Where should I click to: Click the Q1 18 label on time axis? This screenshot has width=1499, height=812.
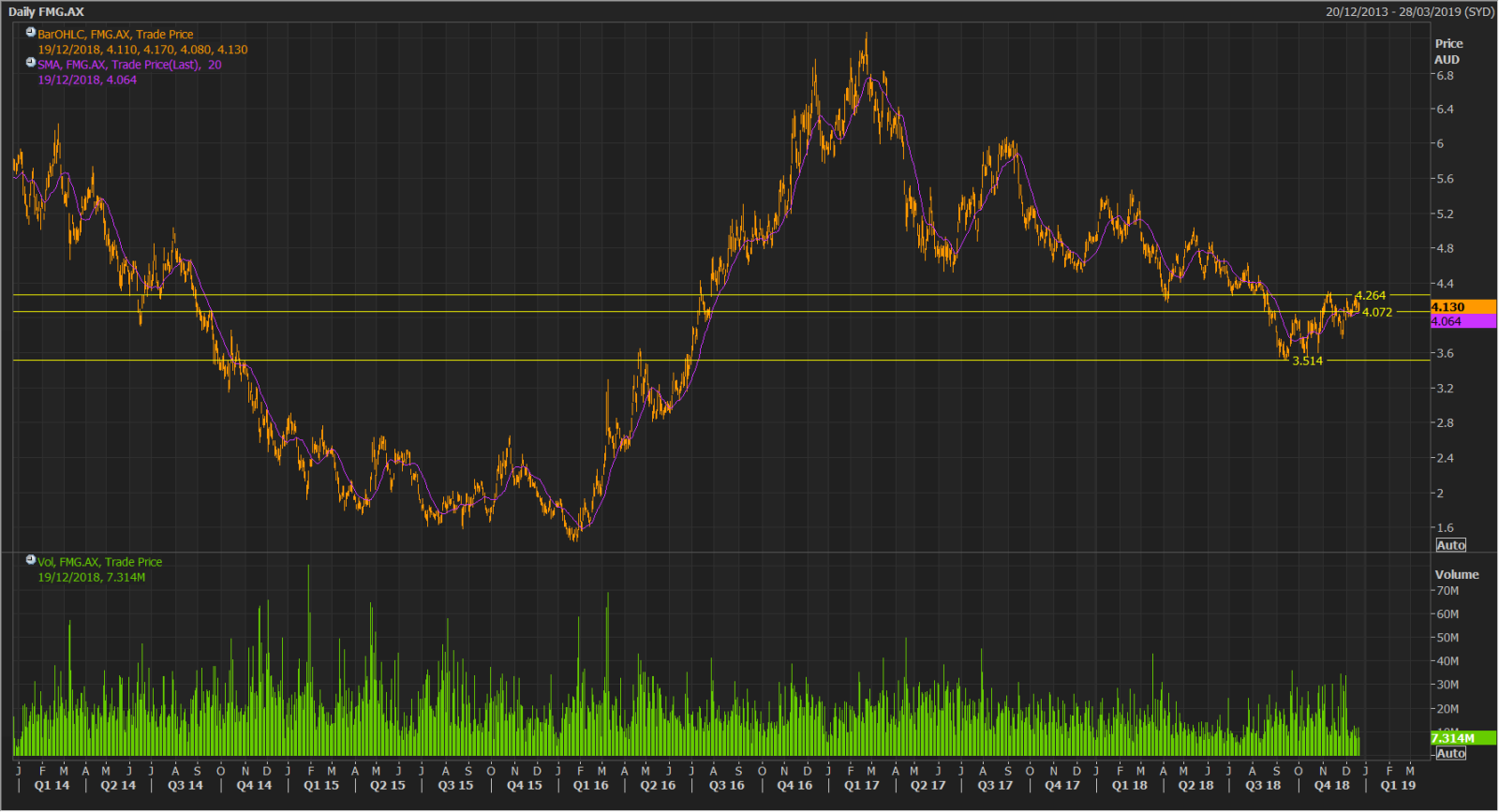click(1129, 786)
